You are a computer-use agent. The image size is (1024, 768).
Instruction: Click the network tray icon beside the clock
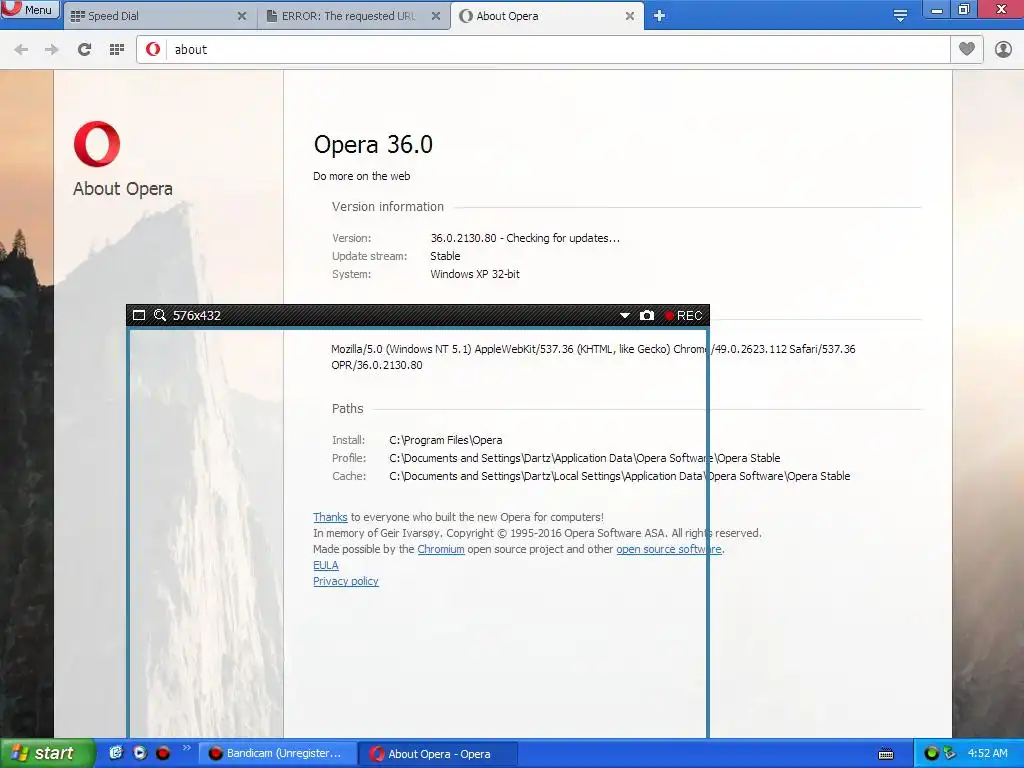[x=950, y=754]
